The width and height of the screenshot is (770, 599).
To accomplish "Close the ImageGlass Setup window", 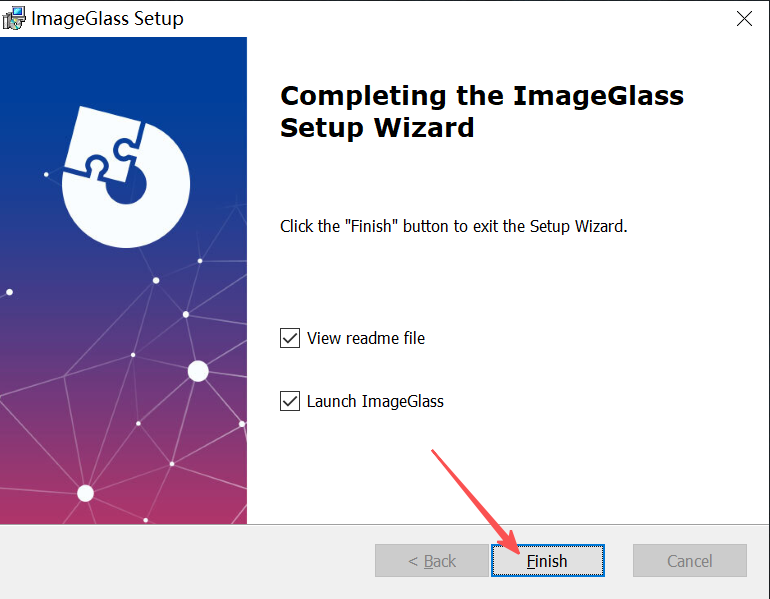I will click(x=744, y=19).
